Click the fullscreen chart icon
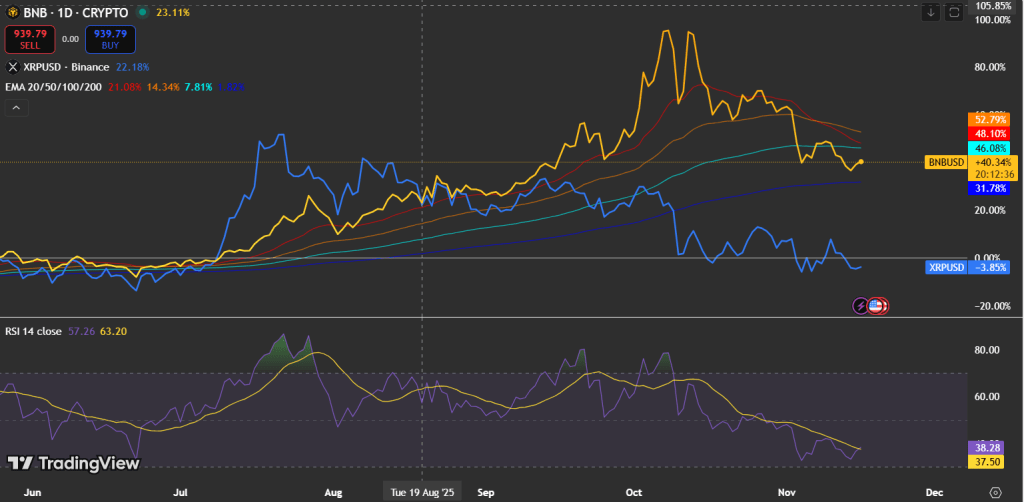The image size is (1024, 502). [954, 12]
